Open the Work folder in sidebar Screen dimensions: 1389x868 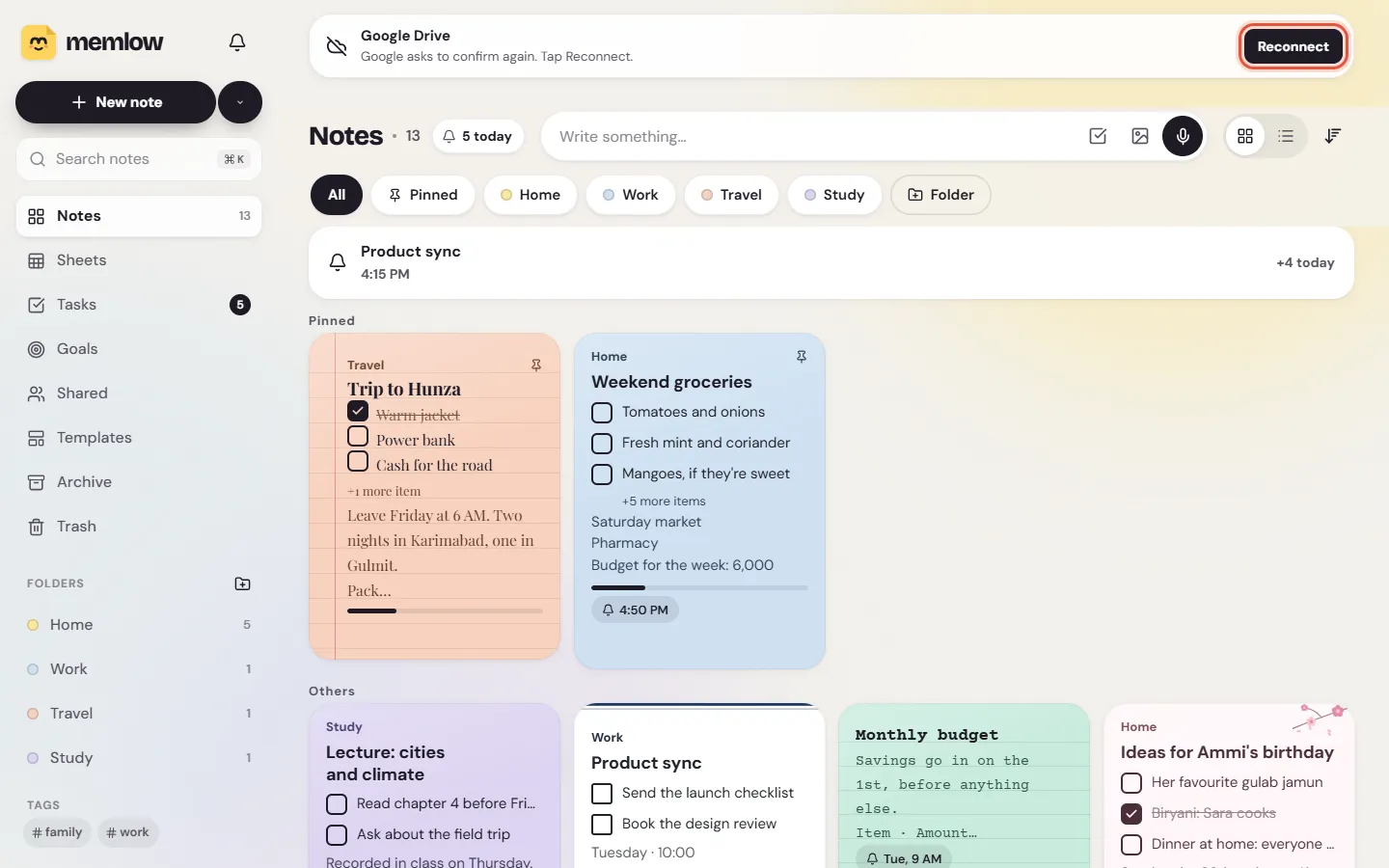click(x=139, y=669)
